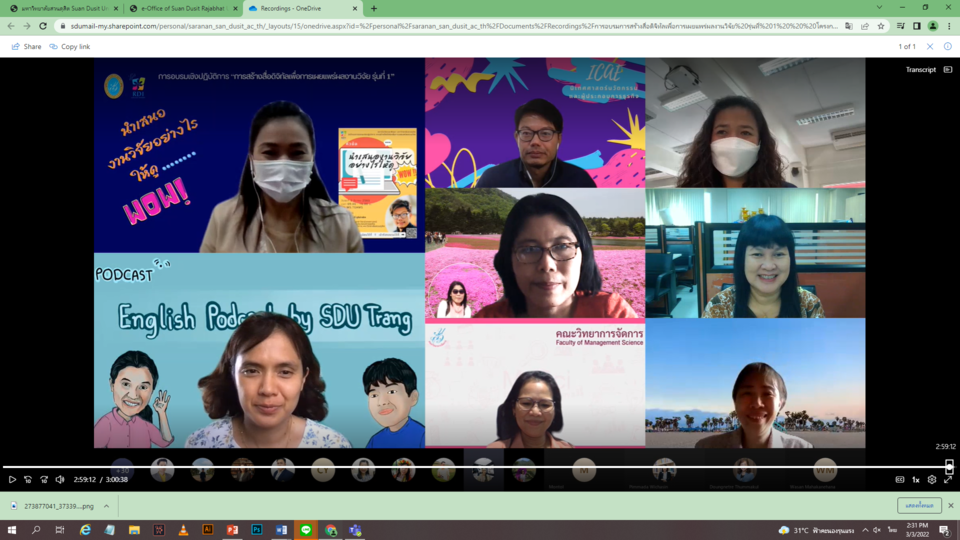
Task: Bookmark this page with star
Action: coord(880,26)
